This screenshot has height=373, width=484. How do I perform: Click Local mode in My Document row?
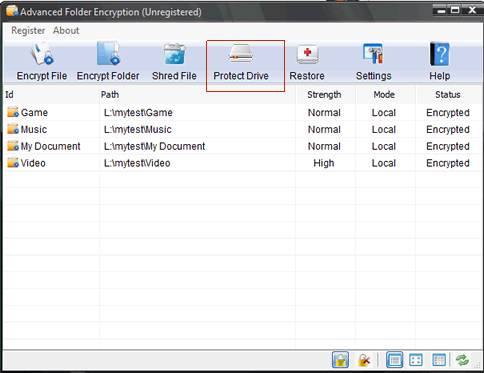[x=384, y=146]
